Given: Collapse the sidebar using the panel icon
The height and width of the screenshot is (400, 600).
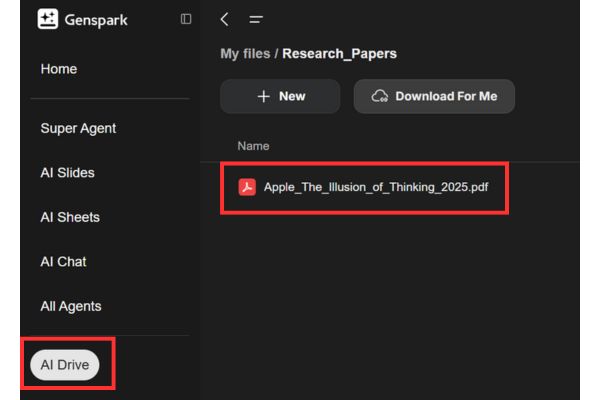Looking at the screenshot, I should click(186, 19).
